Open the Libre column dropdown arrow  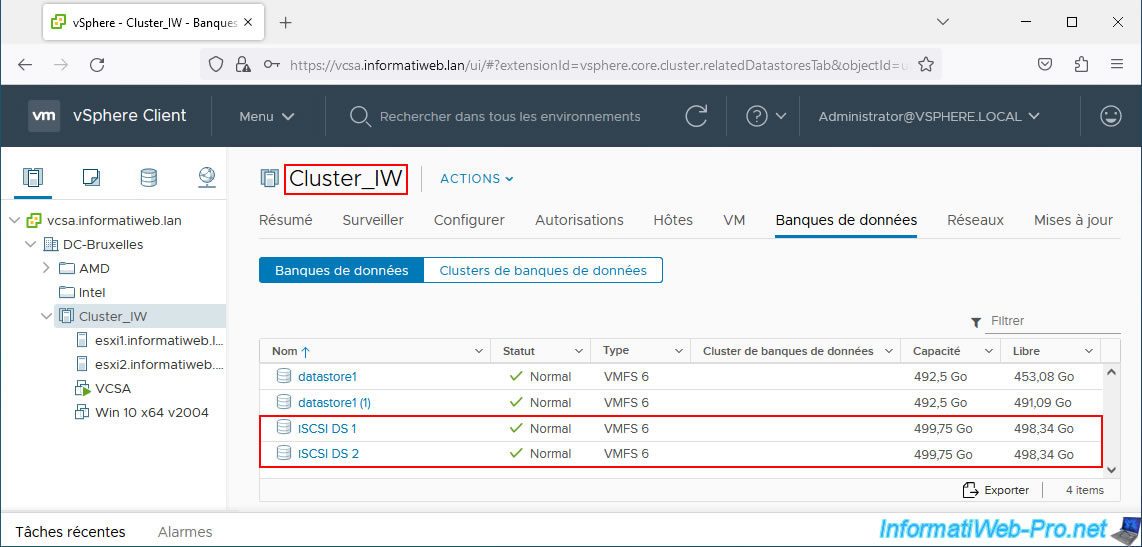click(1089, 351)
